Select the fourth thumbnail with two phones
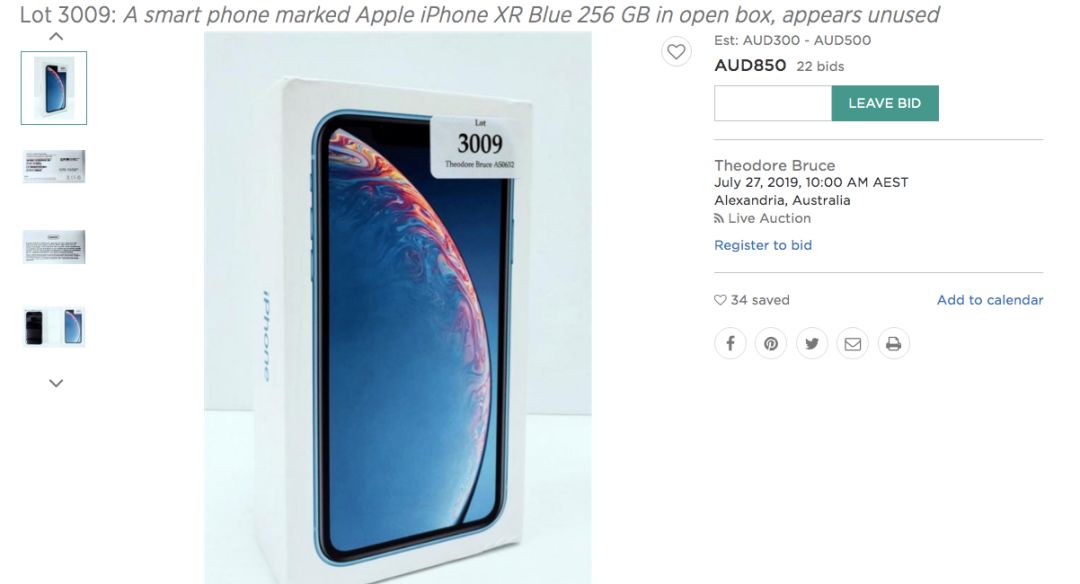This screenshot has height=584, width=1080. click(x=54, y=326)
